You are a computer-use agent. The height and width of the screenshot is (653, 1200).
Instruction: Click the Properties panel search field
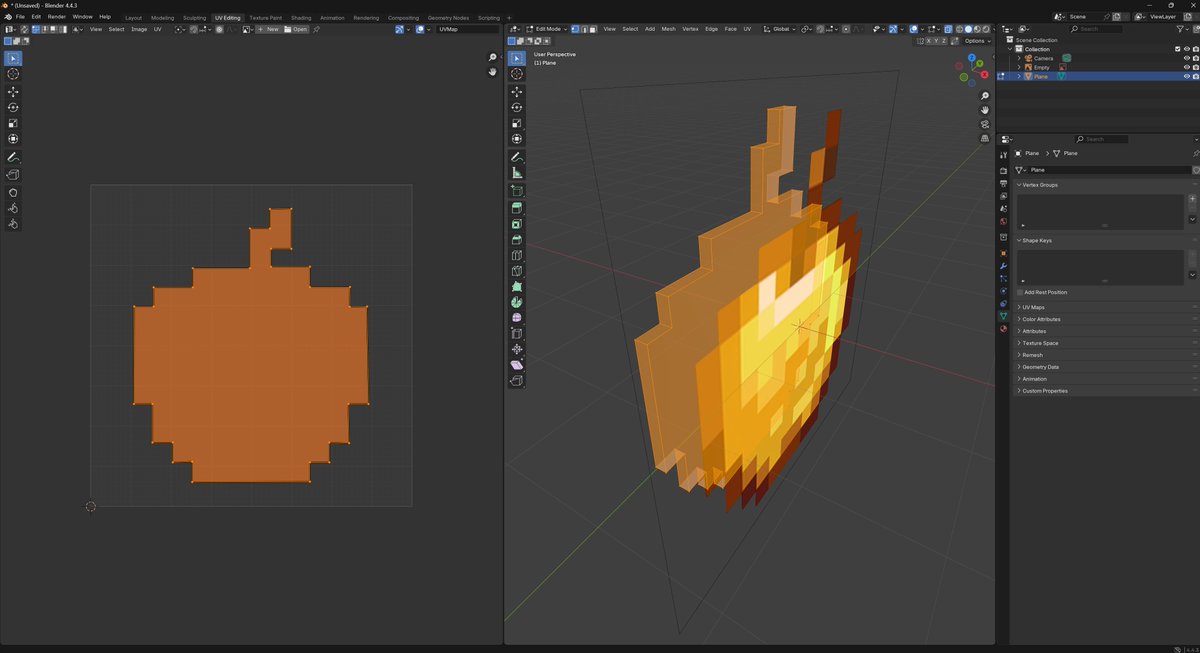[1101, 139]
